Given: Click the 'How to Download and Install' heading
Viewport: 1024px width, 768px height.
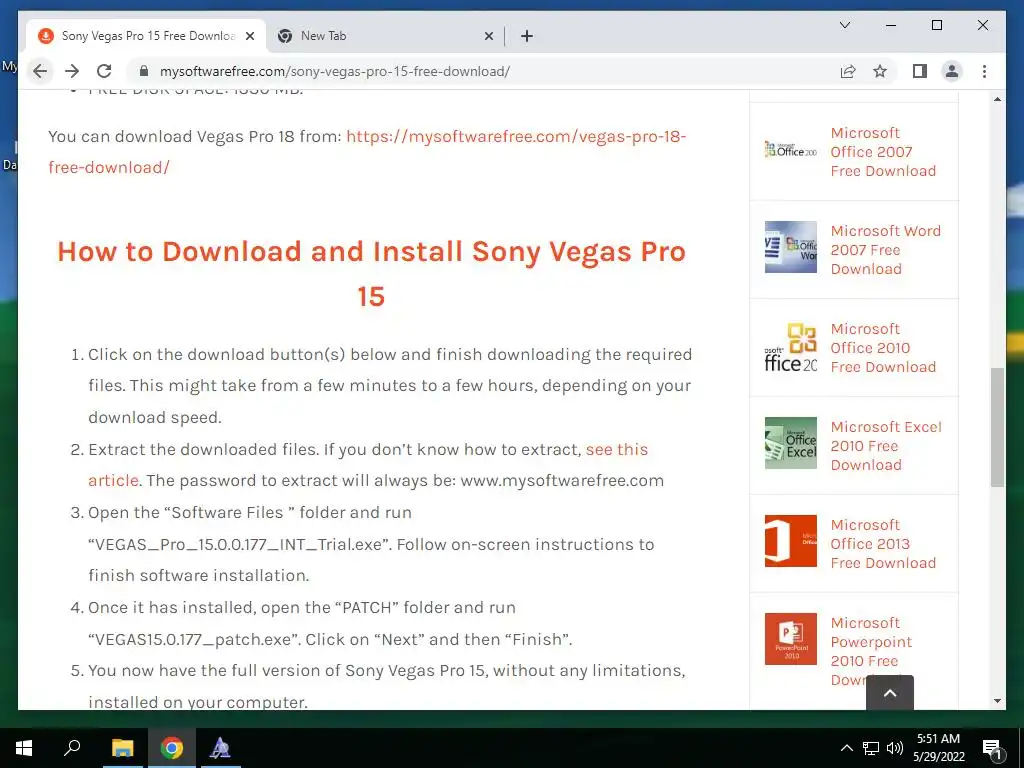Looking at the screenshot, I should 371,274.
